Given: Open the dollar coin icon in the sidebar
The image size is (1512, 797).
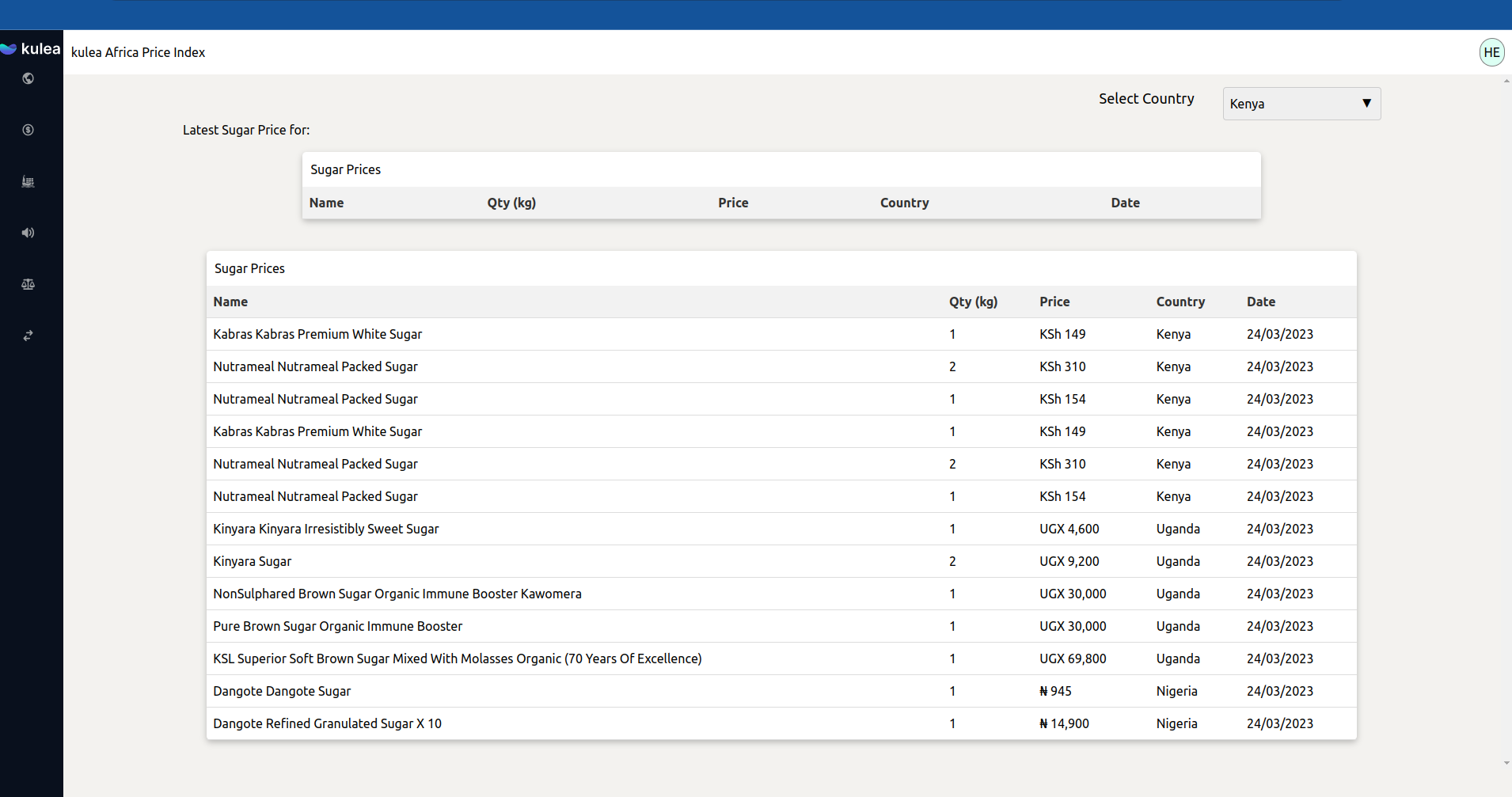Looking at the screenshot, I should [x=28, y=130].
